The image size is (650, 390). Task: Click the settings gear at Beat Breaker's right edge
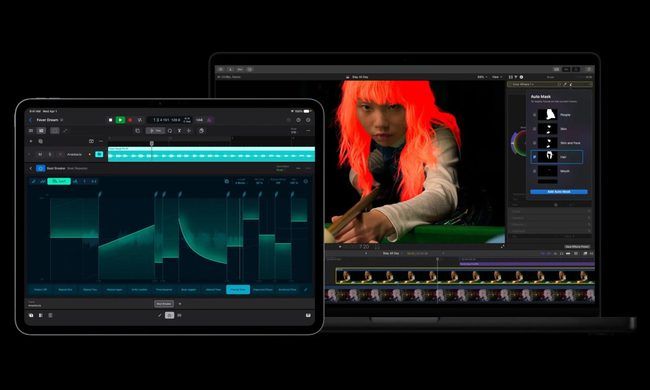tap(306, 181)
